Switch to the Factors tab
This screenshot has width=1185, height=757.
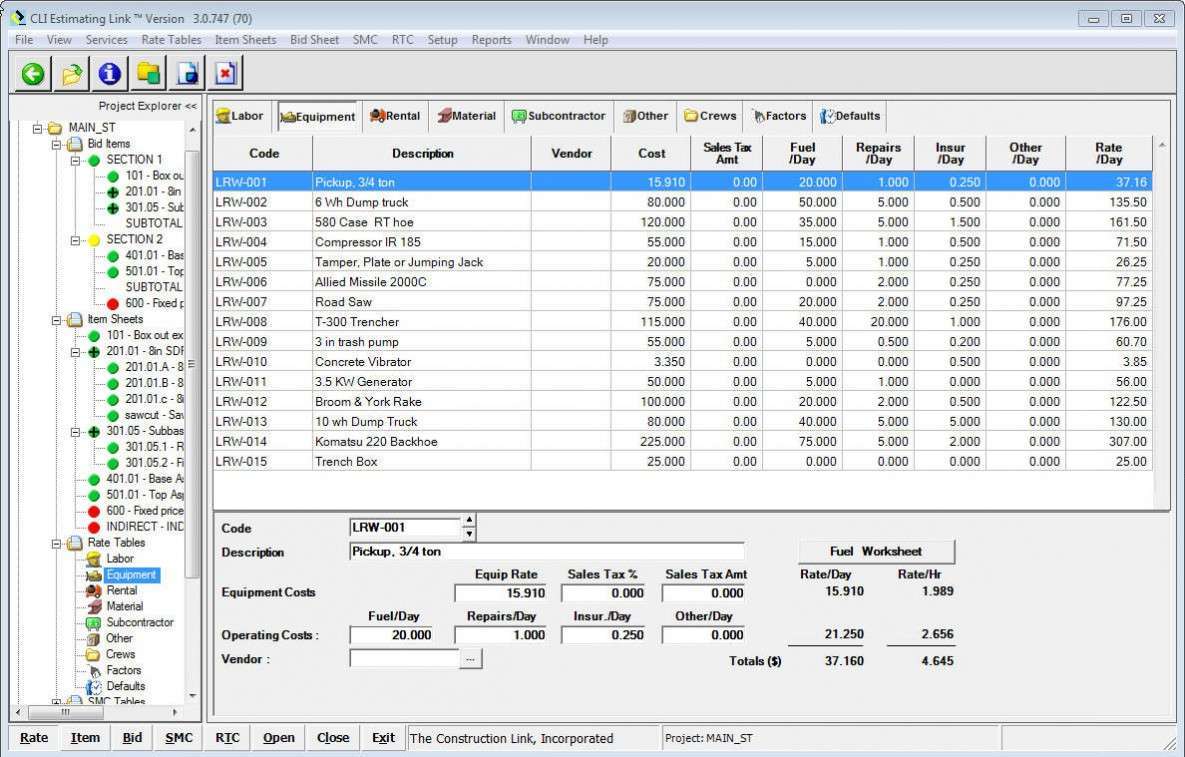(778, 116)
